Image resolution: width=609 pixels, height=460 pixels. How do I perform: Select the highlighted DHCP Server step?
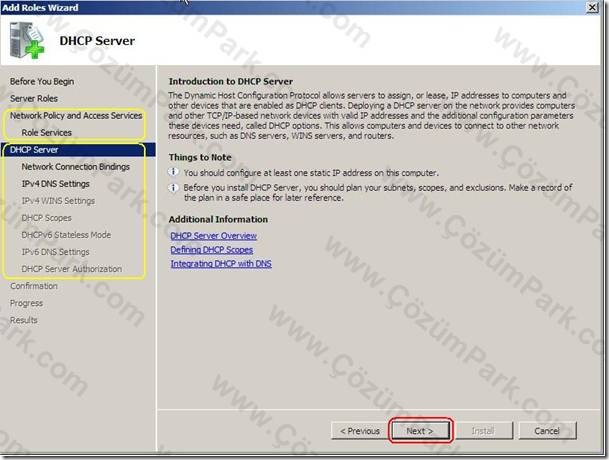coord(78,150)
